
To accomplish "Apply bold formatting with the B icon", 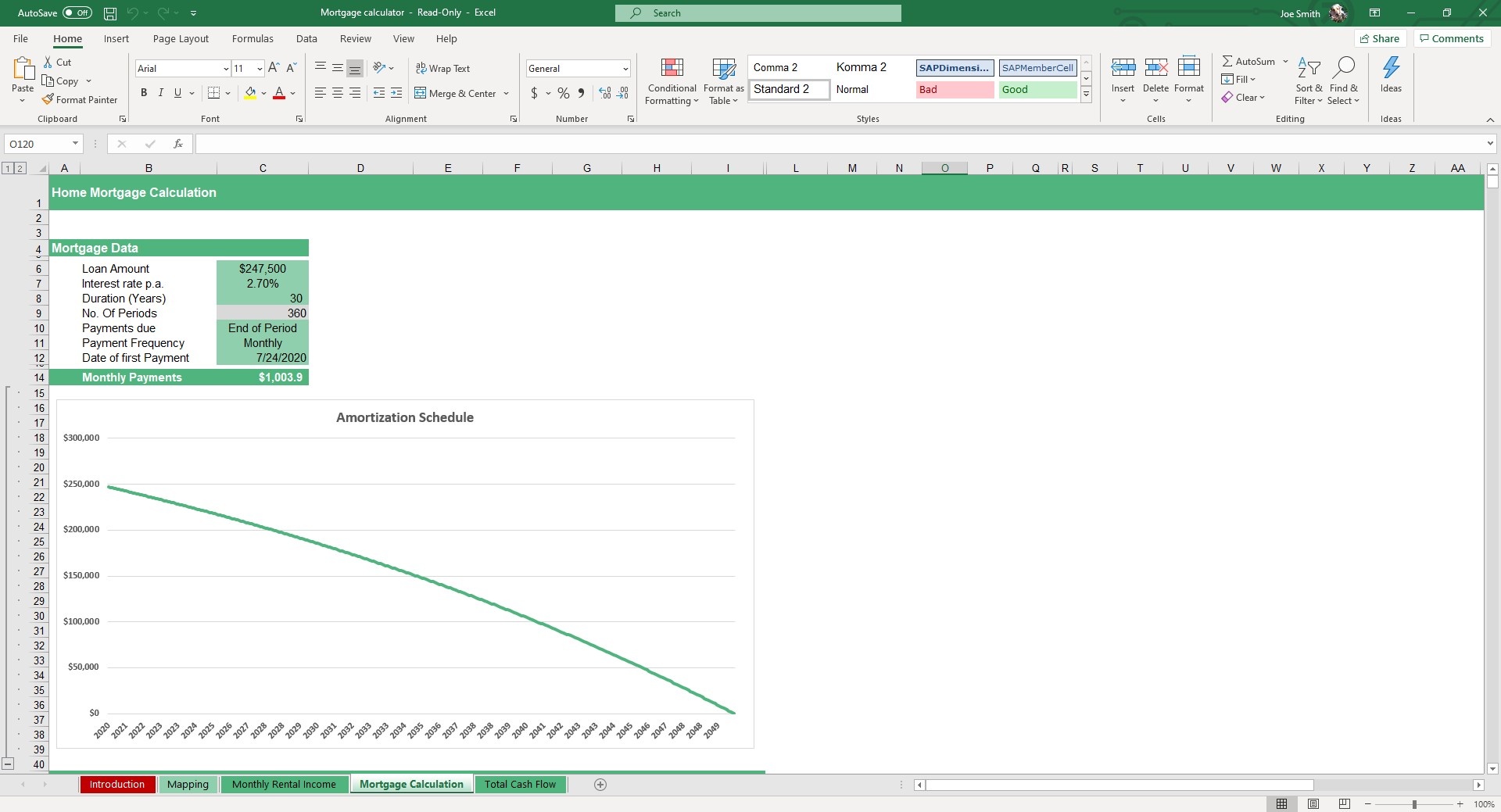I will (144, 93).
